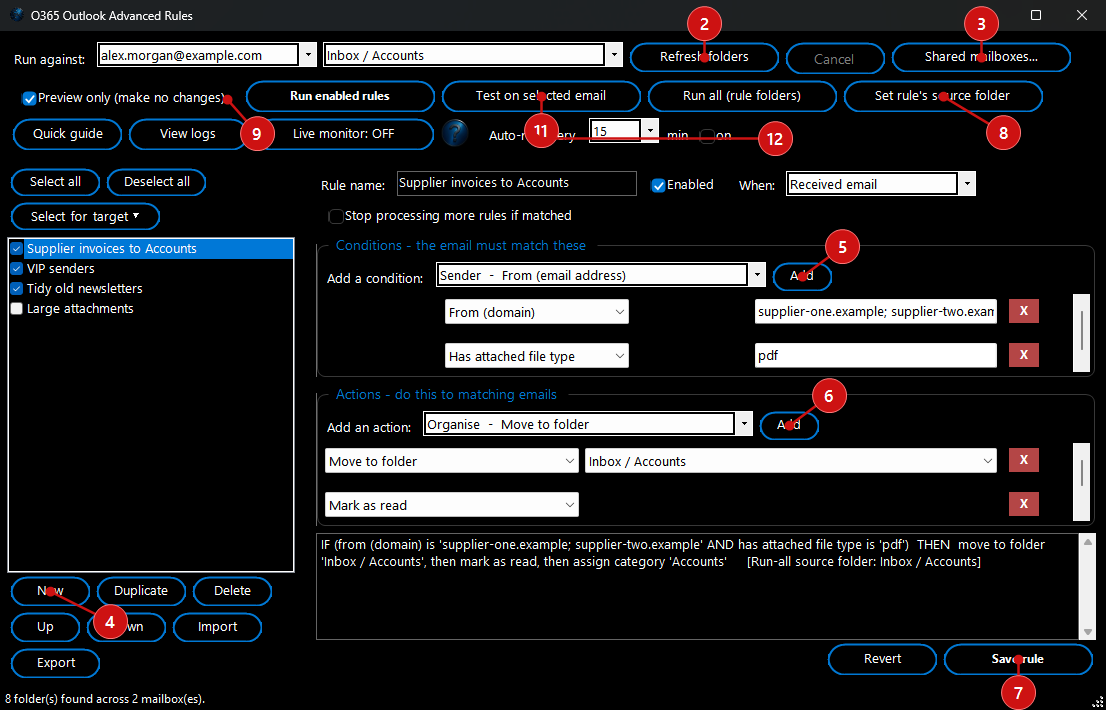Uncheck the Supplier invoices to Accounts rule
This screenshot has height=710, width=1106.
coord(17,249)
